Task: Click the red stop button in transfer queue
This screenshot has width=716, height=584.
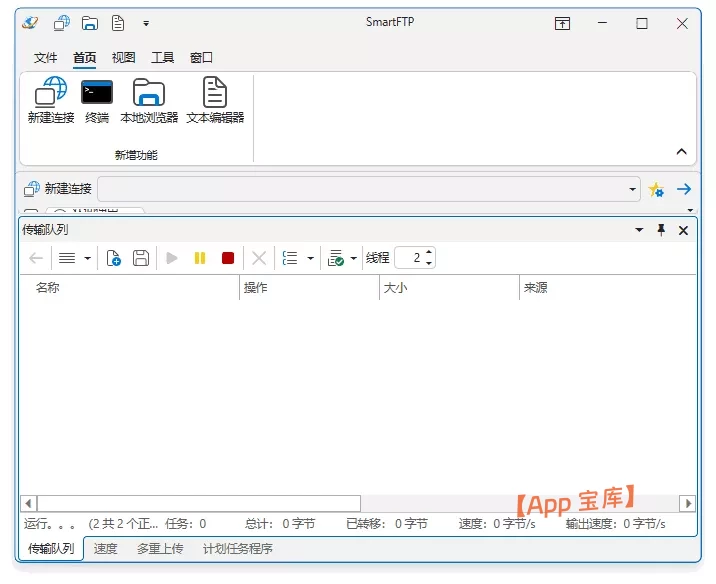Action: (228, 258)
